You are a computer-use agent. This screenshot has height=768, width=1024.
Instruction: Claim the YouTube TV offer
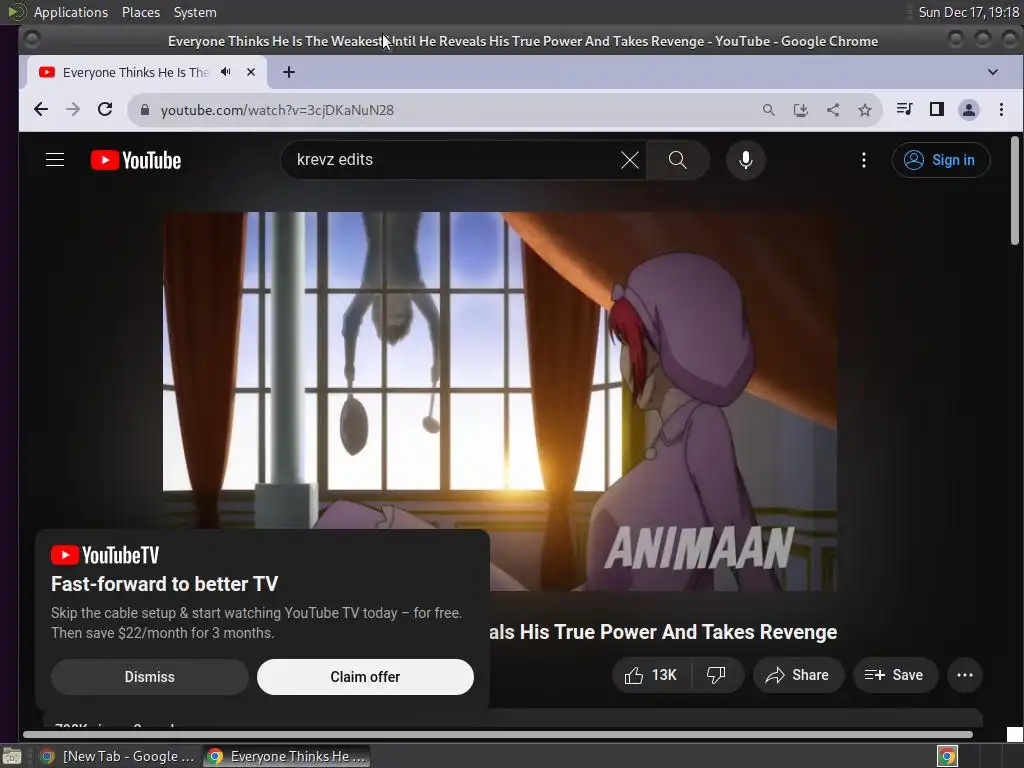point(365,677)
